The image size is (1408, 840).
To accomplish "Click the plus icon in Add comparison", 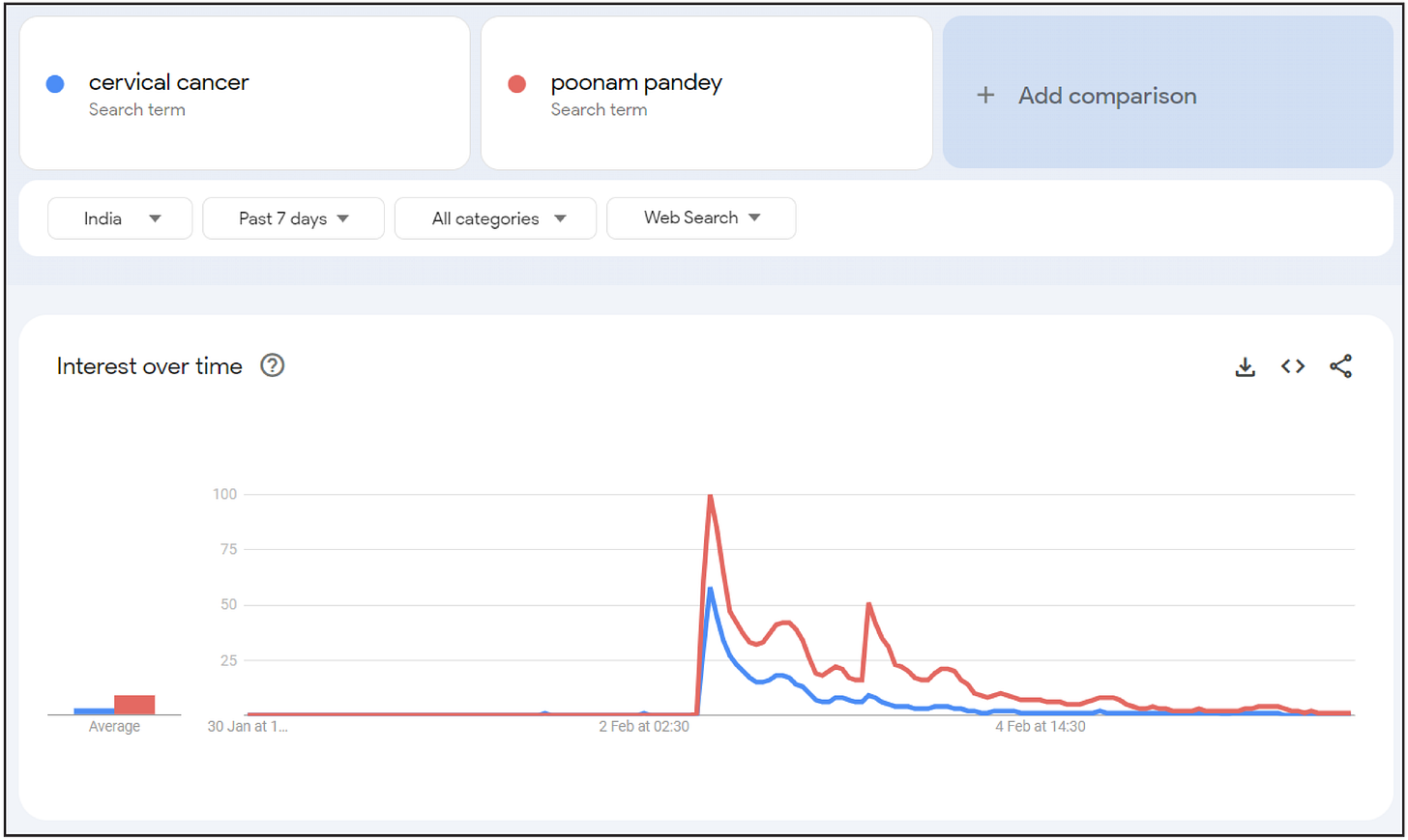I will coord(985,95).
